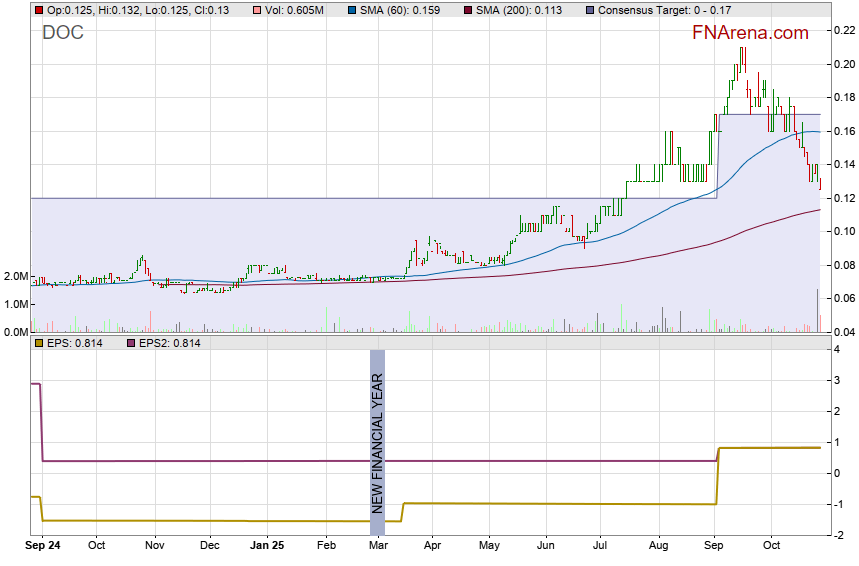The image size is (859, 566).
Task: Click the Jul label on time axis
Action: (601, 547)
